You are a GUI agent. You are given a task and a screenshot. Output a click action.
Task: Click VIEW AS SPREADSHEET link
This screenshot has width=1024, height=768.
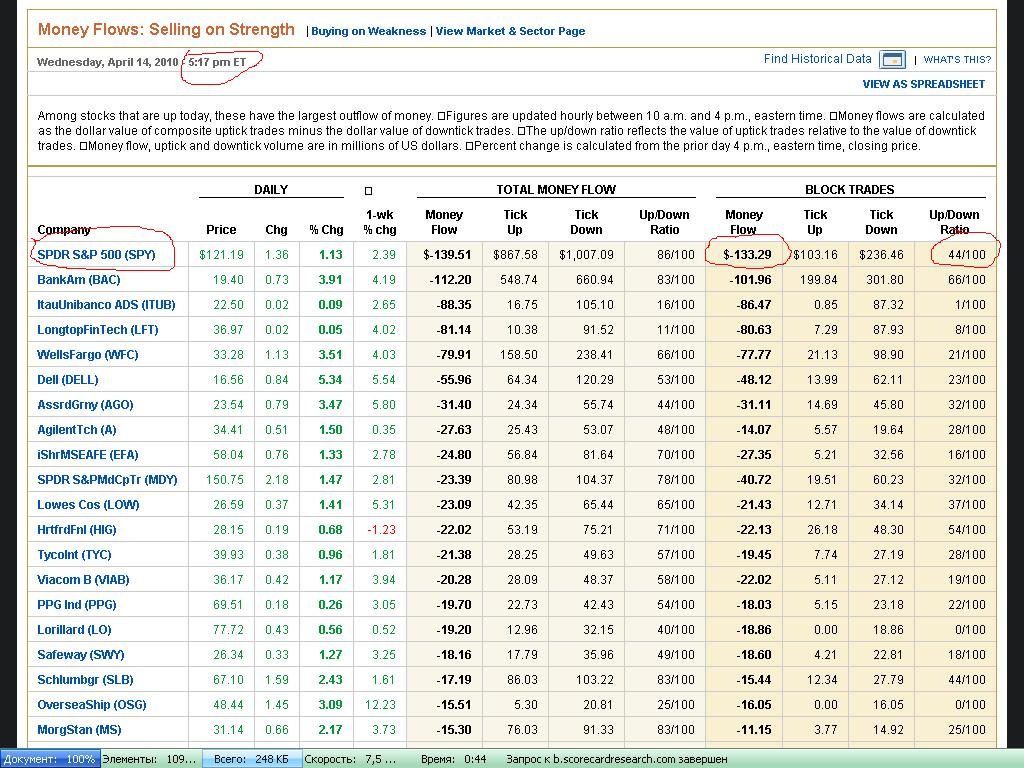pyautogui.click(x=923, y=84)
